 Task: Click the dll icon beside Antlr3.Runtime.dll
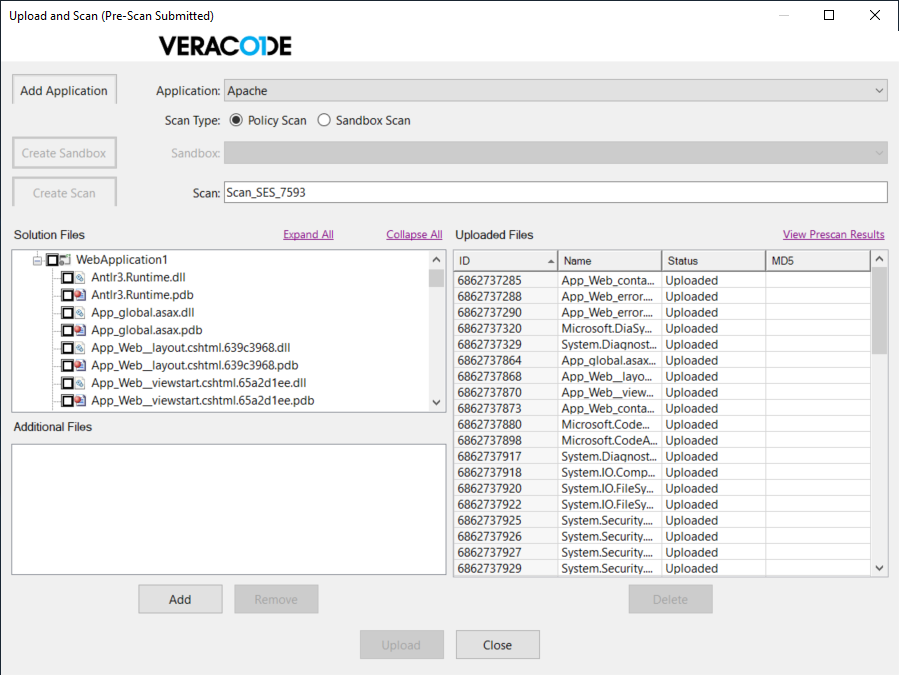(x=80, y=277)
